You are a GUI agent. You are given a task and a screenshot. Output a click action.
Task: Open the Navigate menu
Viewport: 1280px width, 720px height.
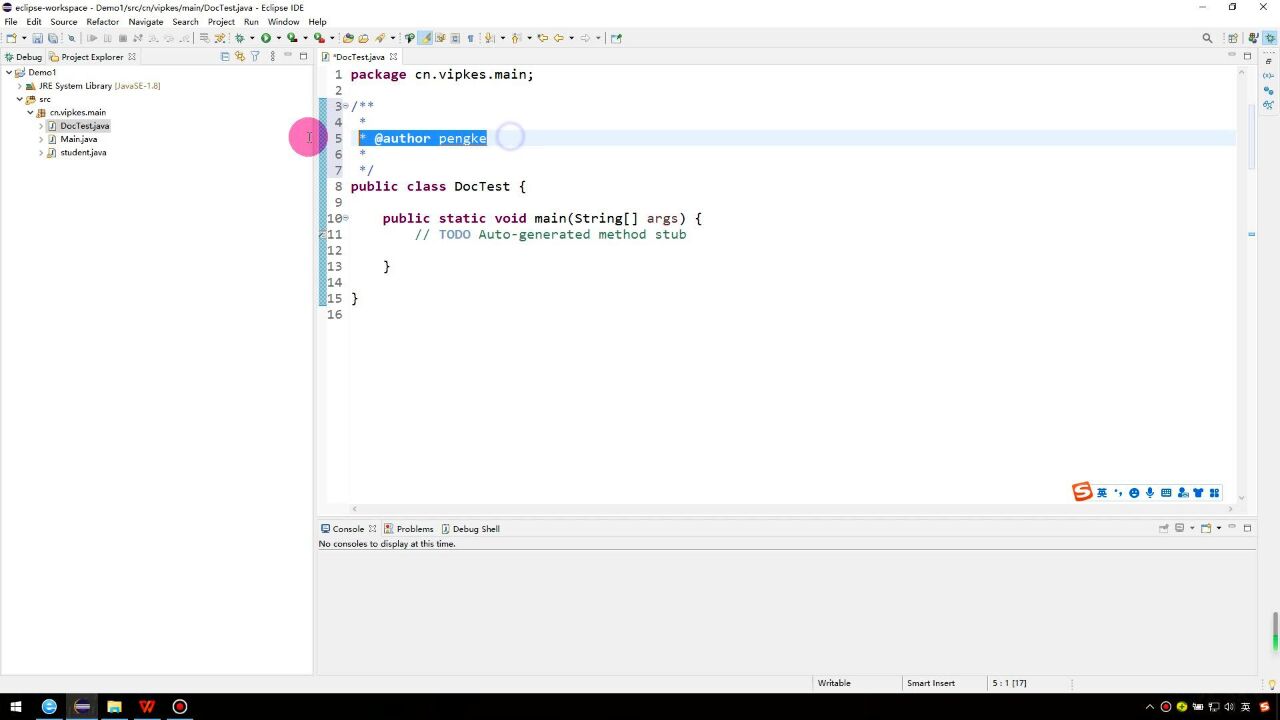pyautogui.click(x=146, y=21)
